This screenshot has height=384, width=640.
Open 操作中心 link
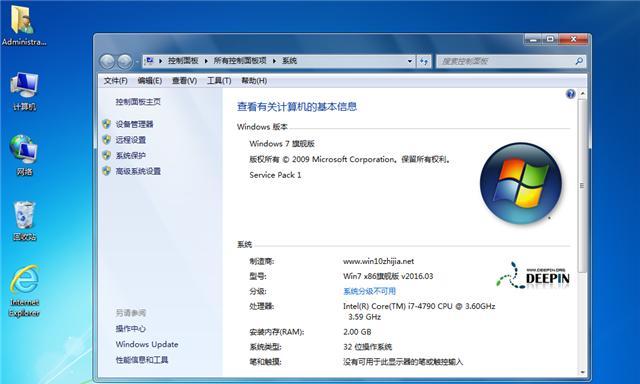tap(131, 329)
